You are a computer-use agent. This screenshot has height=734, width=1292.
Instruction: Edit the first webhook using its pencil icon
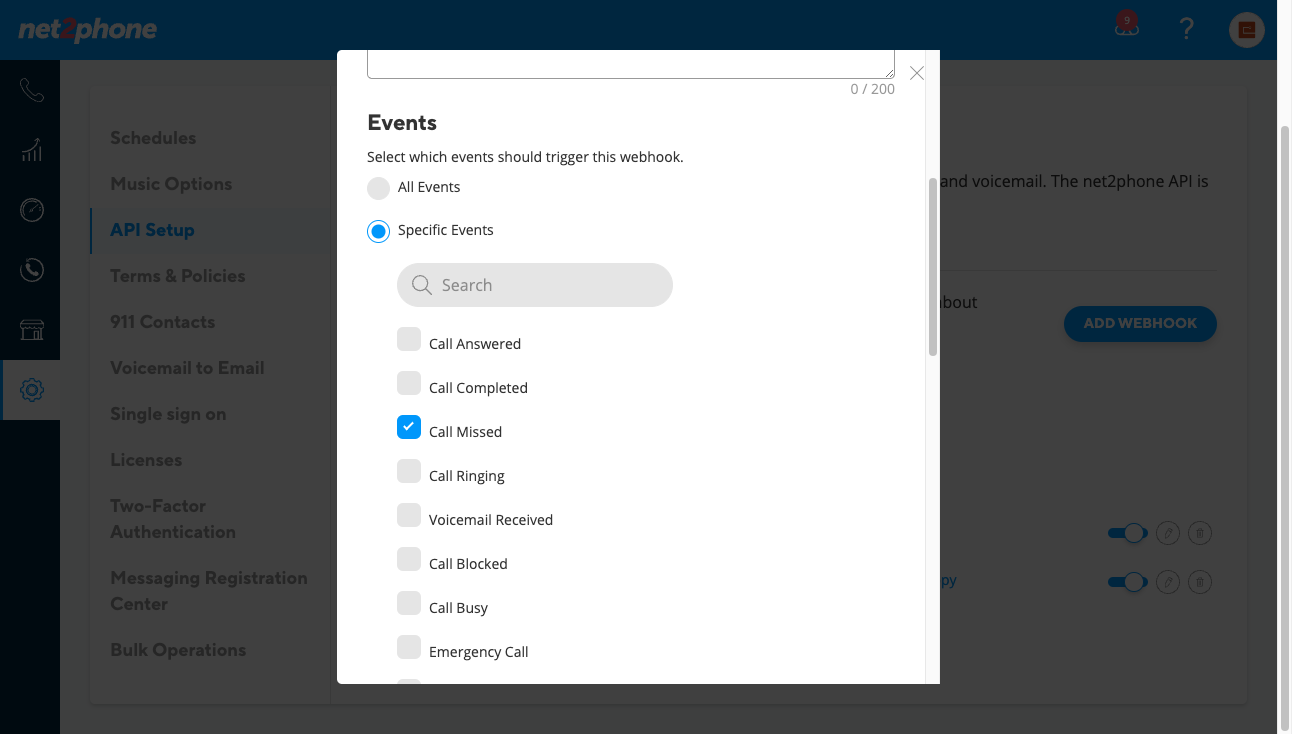click(1167, 533)
